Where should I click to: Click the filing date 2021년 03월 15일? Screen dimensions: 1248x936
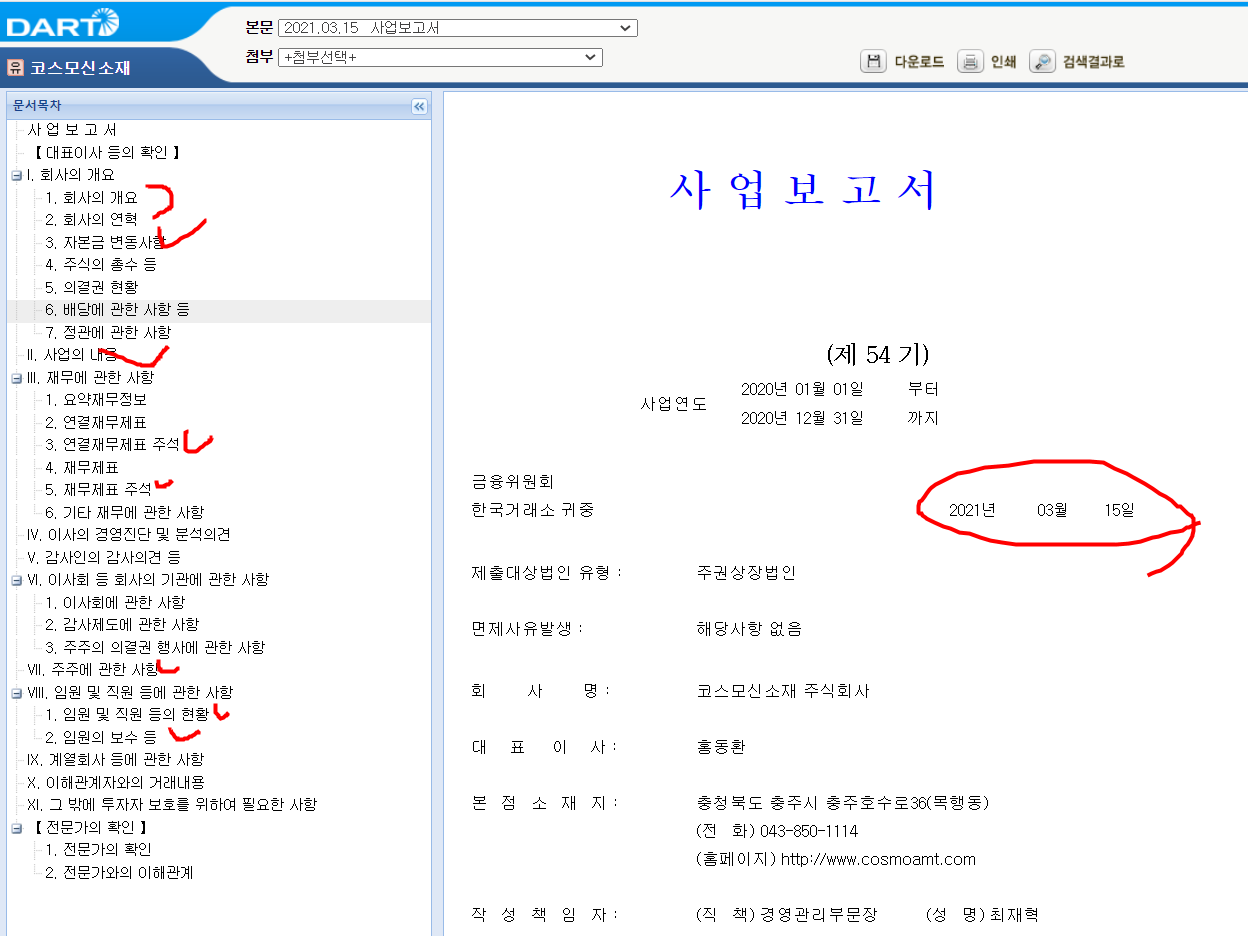pyautogui.click(x=1042, y=511)
